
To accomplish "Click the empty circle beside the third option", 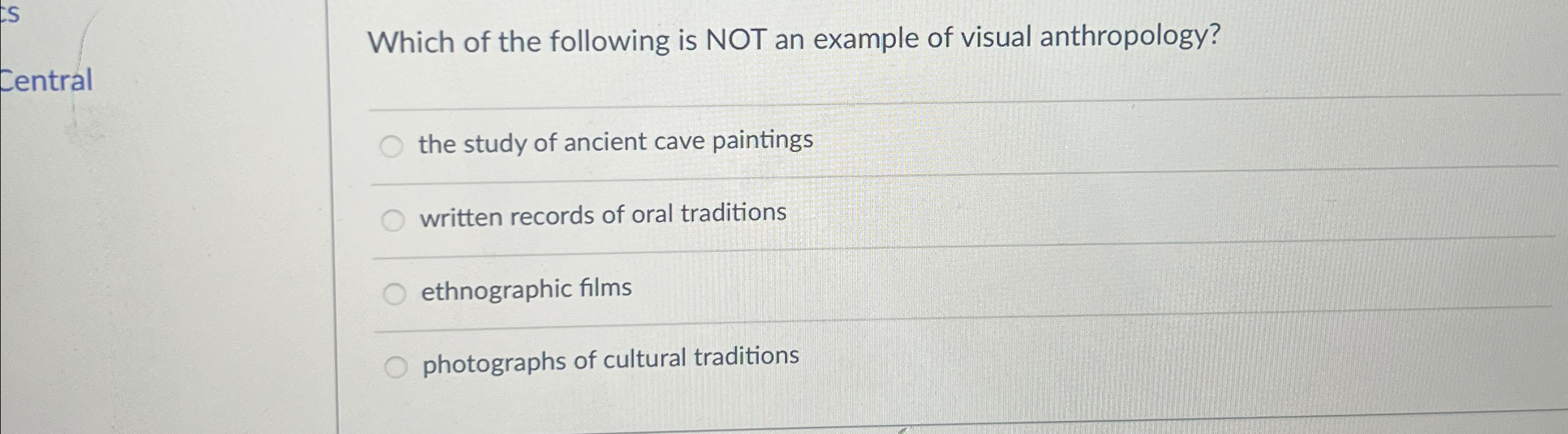I will [394, 294].
